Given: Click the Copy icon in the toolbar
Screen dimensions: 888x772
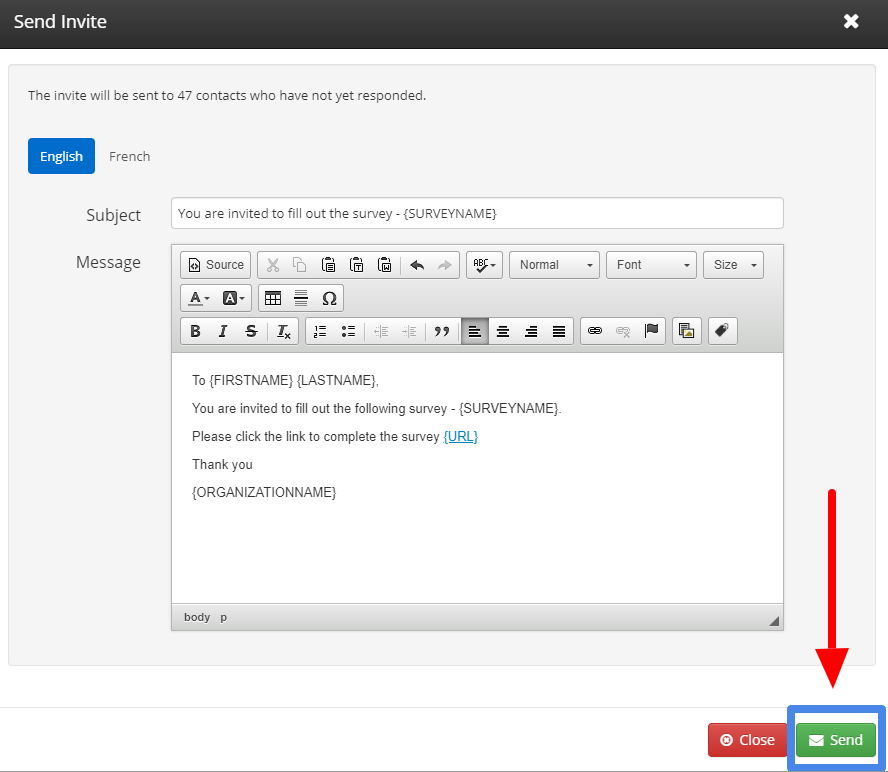Looking at the screenshot, I should pos(300,265).
